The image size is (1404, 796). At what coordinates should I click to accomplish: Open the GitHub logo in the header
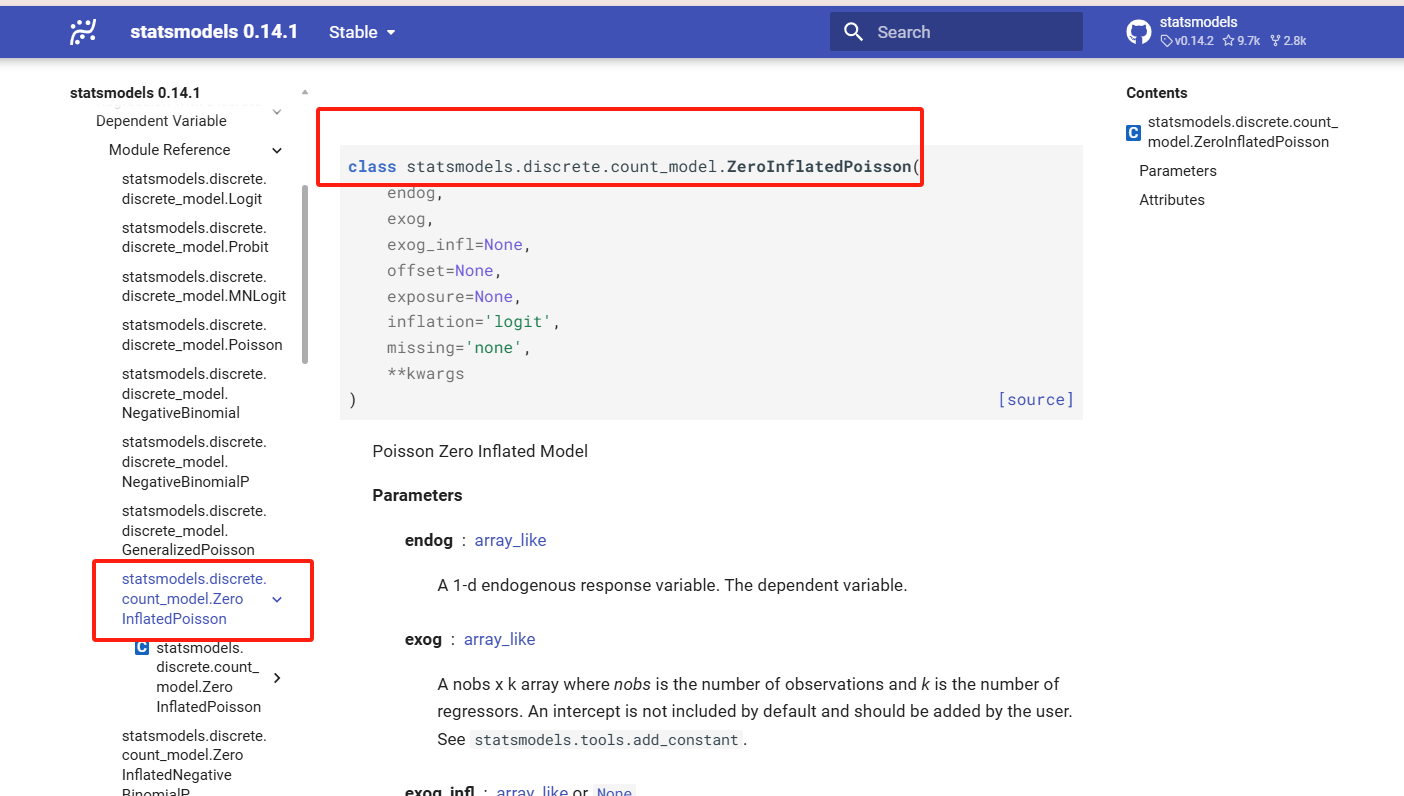click(1139, 32)
